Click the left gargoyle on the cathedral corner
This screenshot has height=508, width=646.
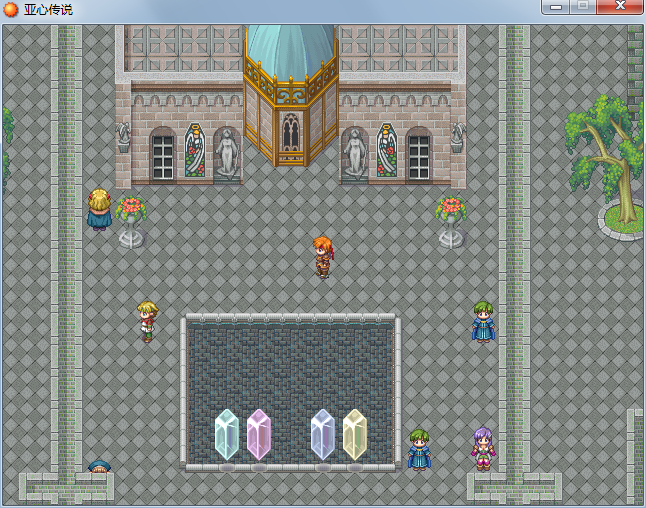tap(123, 138)
